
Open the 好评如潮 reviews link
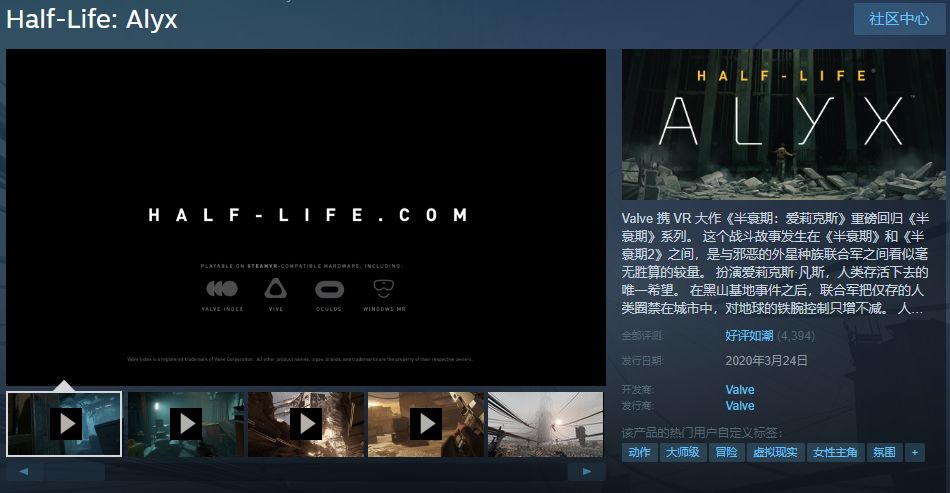(749, 336)
